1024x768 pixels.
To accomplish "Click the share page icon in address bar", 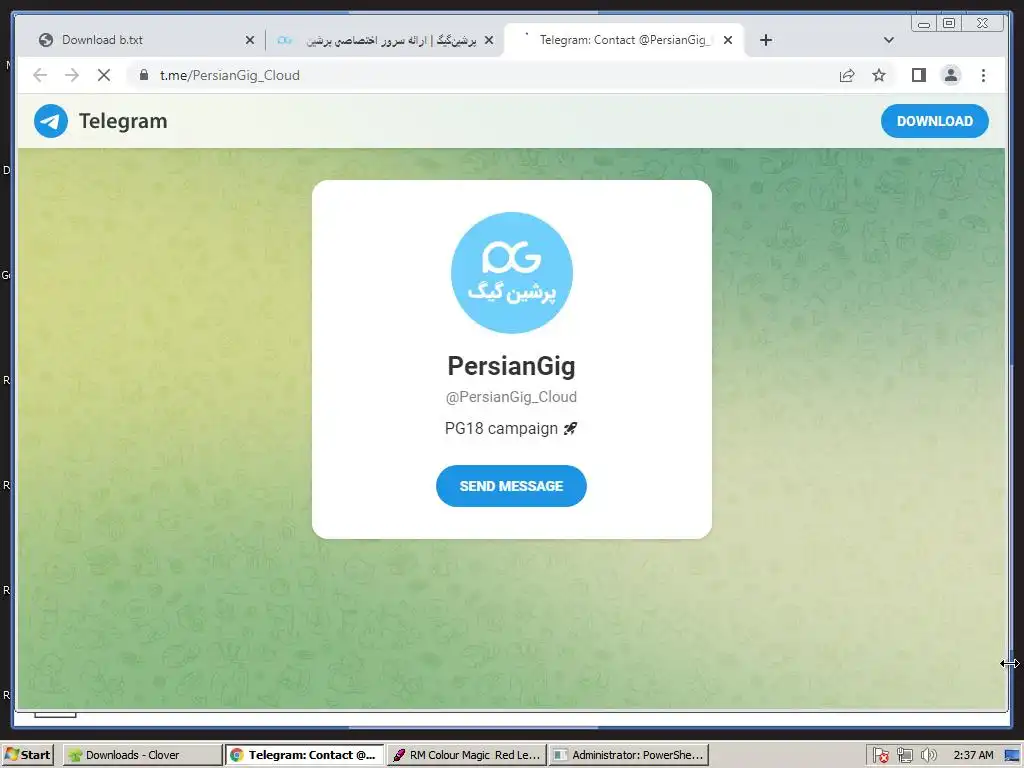I will pyautogui.click(x=847, y=75).
